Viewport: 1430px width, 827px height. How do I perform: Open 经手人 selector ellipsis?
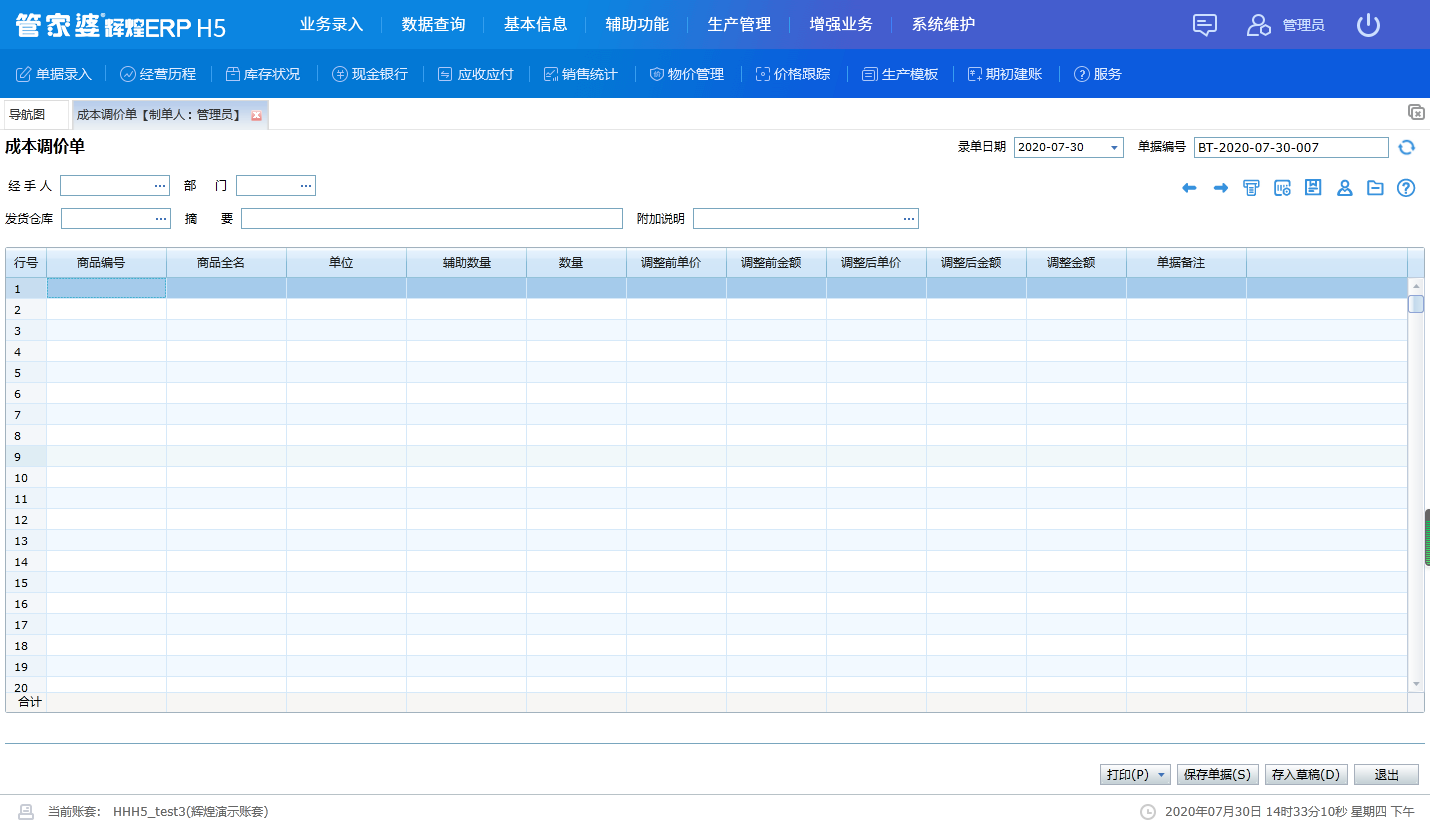coord(159,186)
